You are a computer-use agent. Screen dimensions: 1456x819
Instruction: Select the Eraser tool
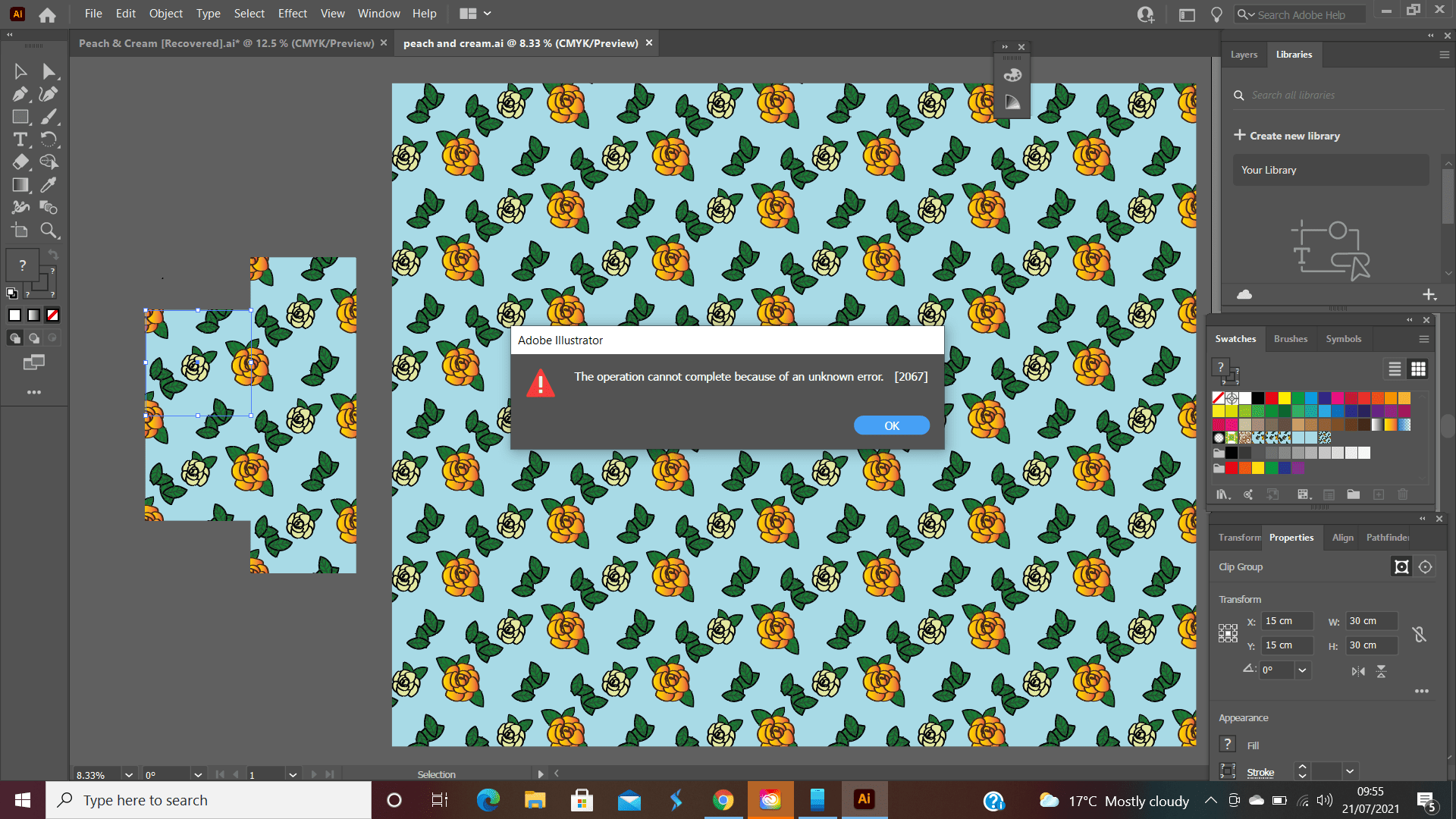coord(20,162)
